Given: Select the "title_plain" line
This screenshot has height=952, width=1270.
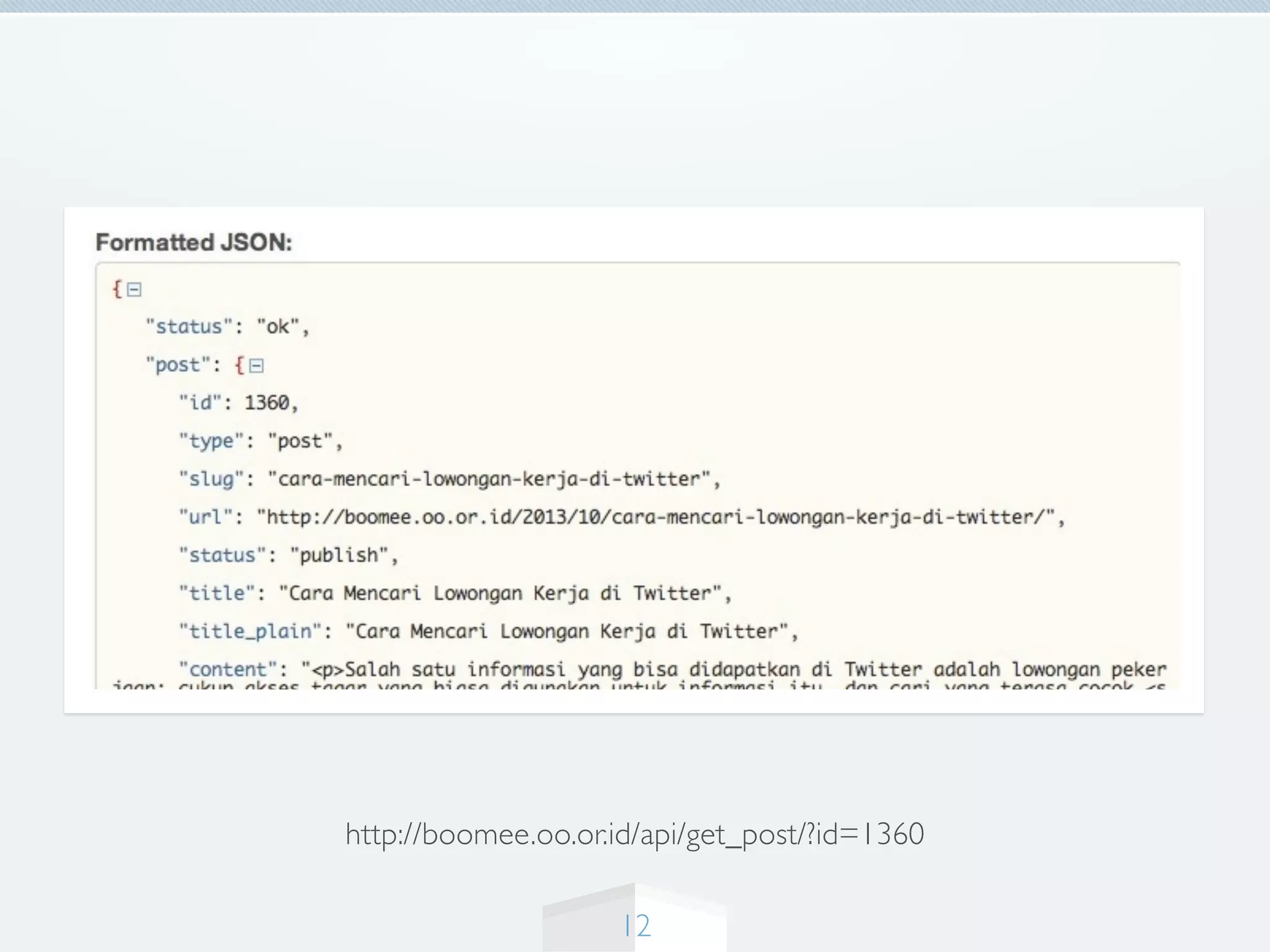Looking at the screenshot, I should point(489,632).
